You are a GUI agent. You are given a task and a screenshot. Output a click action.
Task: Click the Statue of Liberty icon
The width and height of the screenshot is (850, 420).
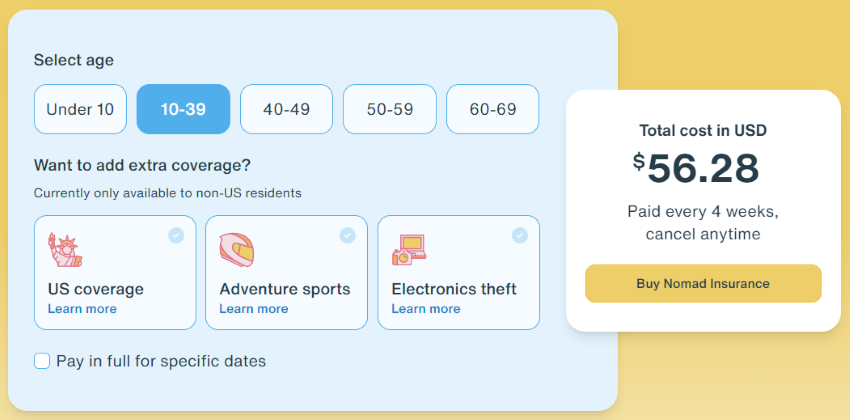tap(64, 249)
